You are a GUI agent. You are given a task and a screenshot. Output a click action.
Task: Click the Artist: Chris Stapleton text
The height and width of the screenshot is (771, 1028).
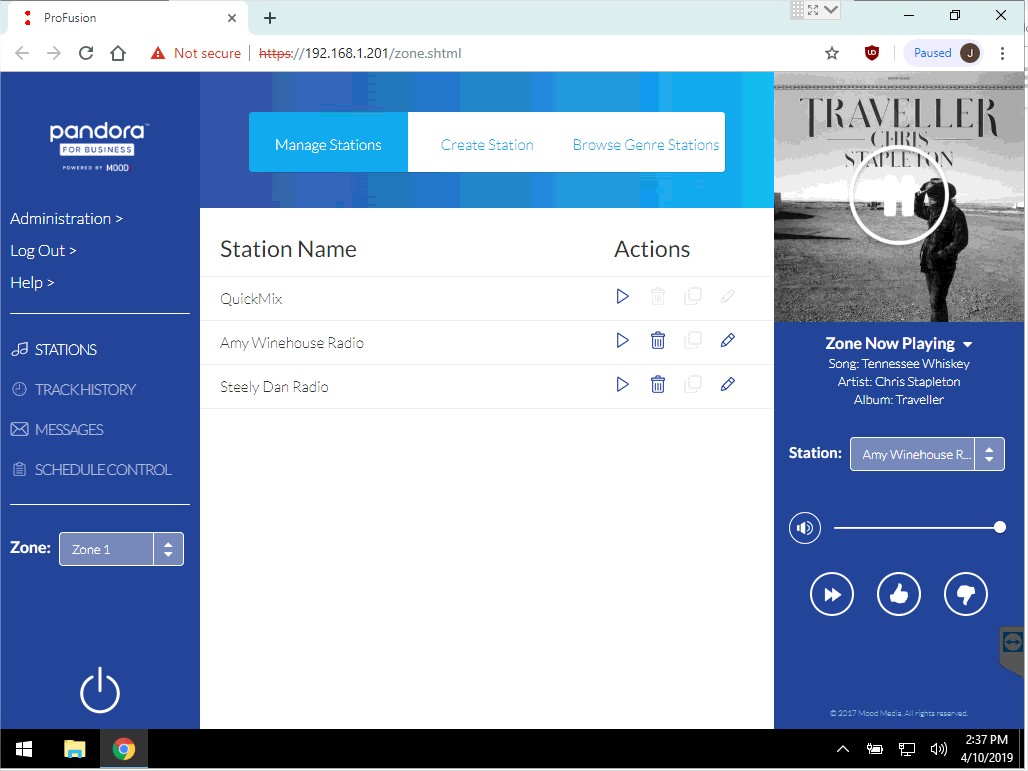coord(899,382)
